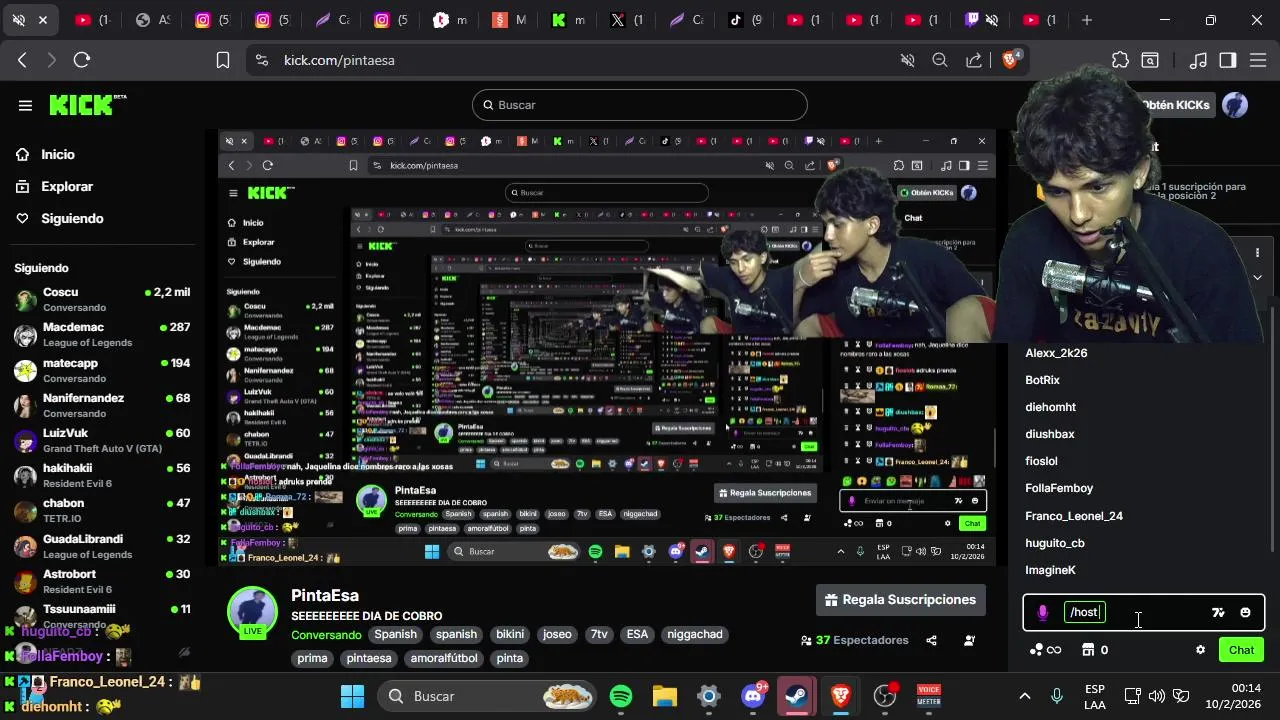
Task: Open the shop icon showing 0 below chat
Action: click(x=1095, y=650)
